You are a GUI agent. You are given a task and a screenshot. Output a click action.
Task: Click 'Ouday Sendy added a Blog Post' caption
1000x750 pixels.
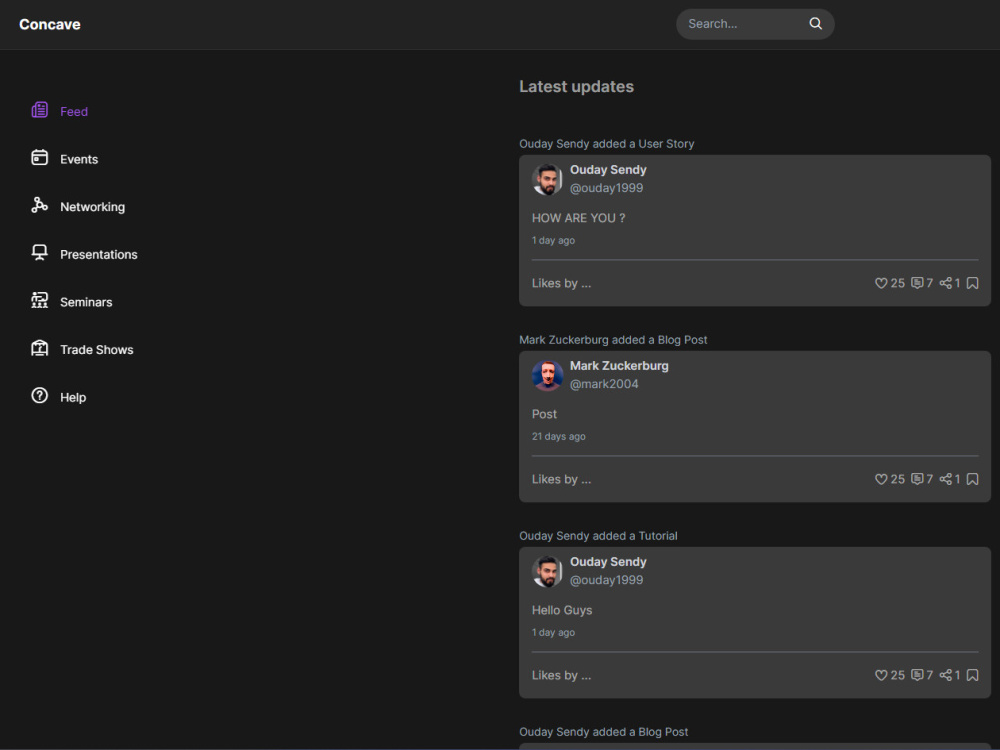click(x=603, y=732)
